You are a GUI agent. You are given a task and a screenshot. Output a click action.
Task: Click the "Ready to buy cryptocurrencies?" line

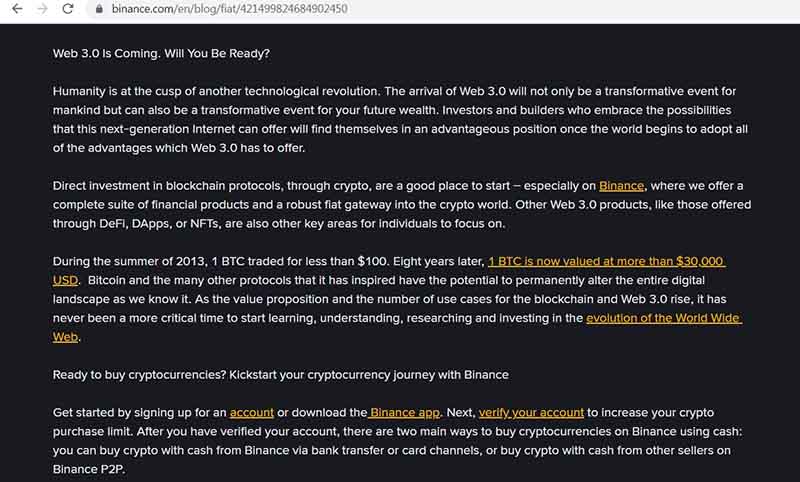click(x=280, y=374)
